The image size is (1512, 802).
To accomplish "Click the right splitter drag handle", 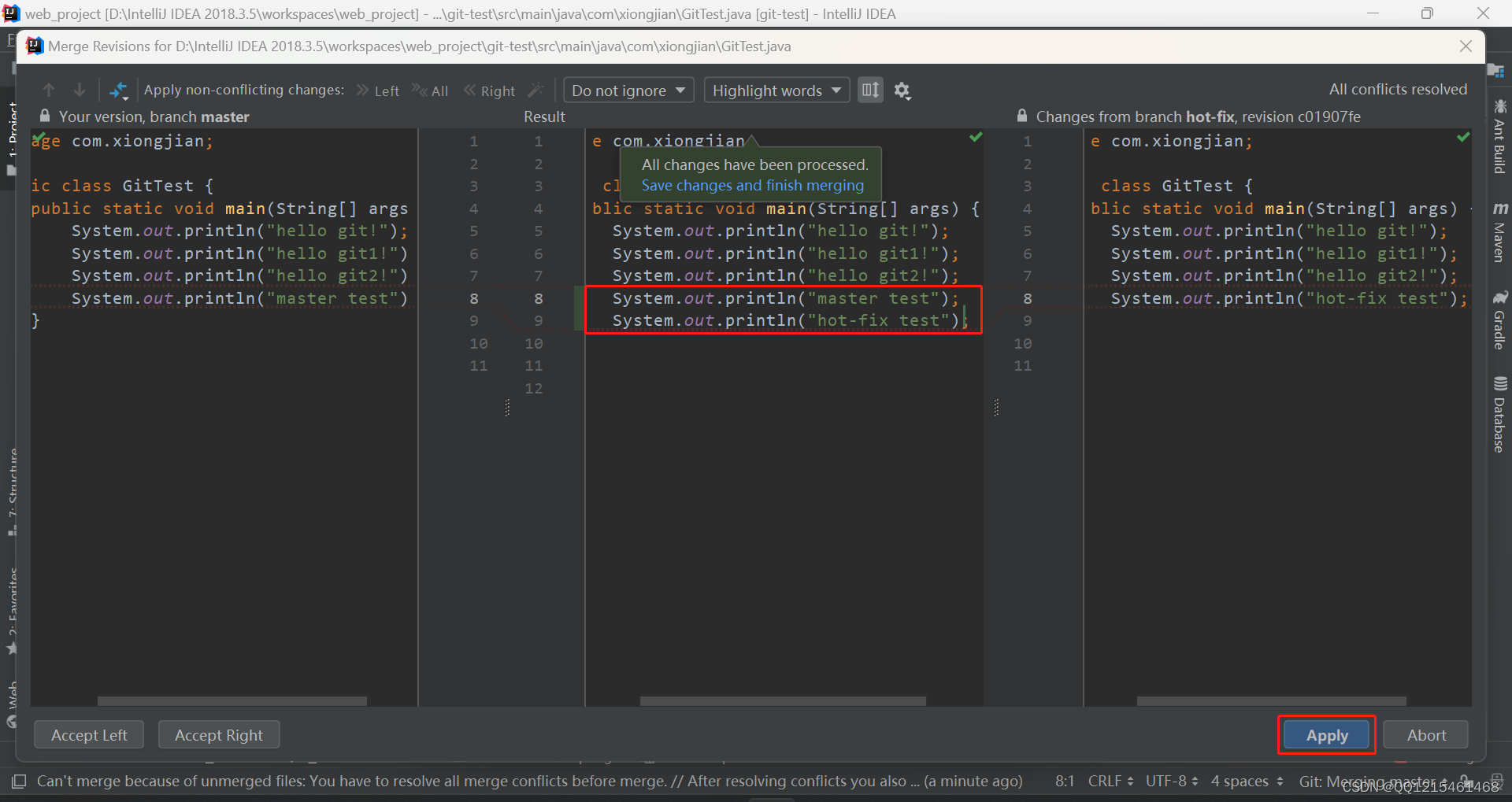I will 996,407.
